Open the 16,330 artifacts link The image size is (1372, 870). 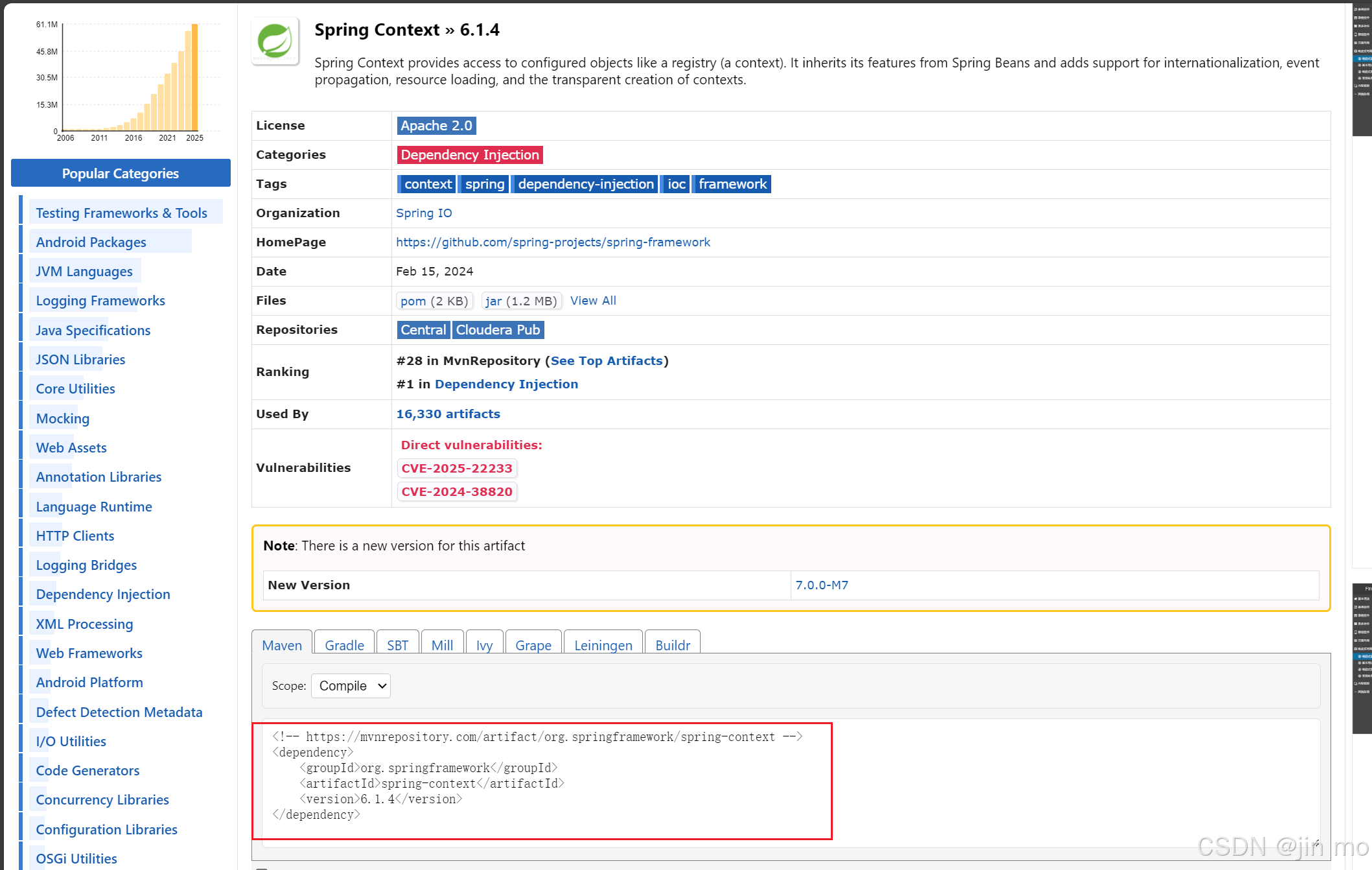448,414
